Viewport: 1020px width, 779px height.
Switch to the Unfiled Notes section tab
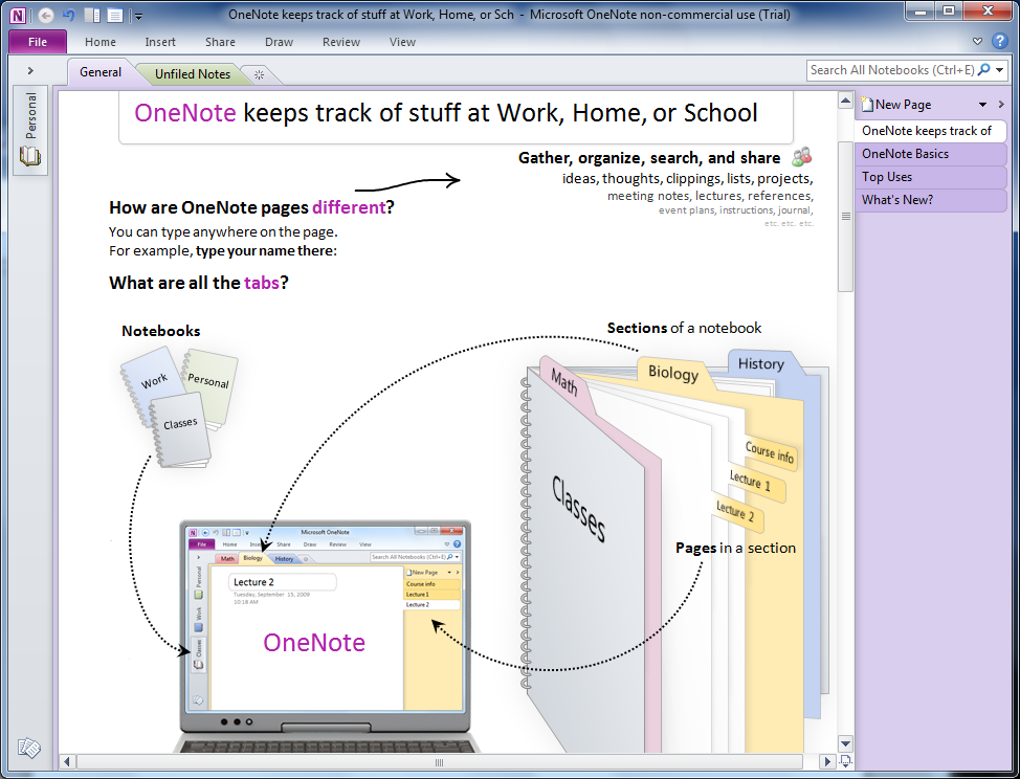(x=192, y=74)
